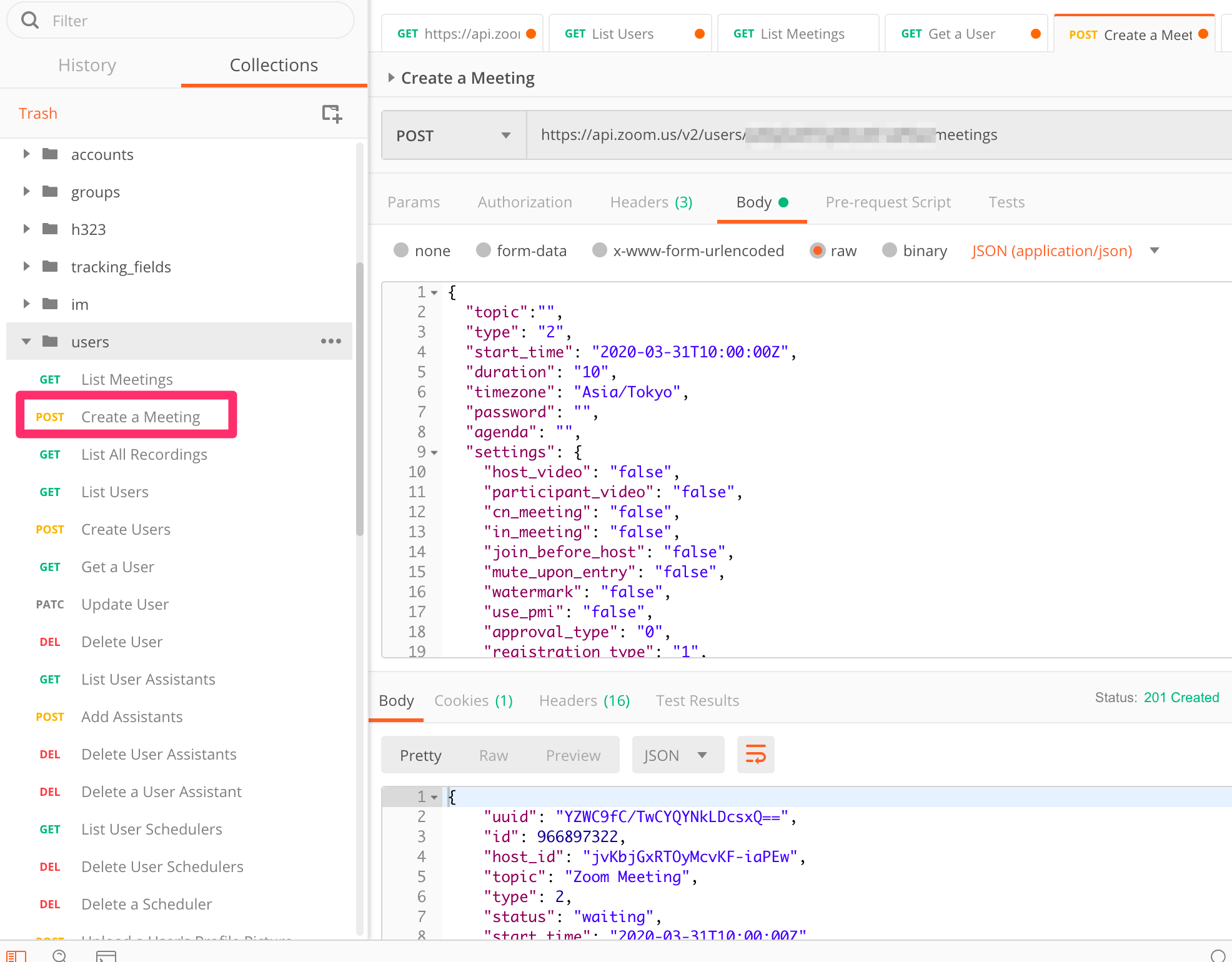Screen dimensions: 1232x962
Task: Show response in Raw view
Action: pyautogui.click(x=494, y=755)
